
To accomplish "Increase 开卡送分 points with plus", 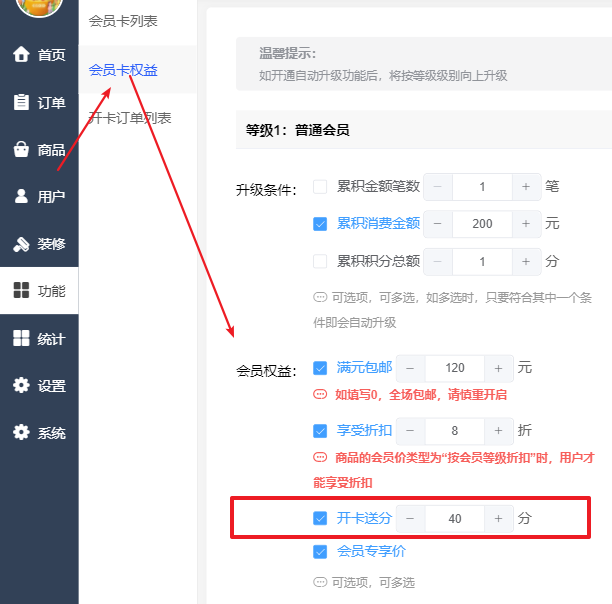I will [x=499, y=519].
